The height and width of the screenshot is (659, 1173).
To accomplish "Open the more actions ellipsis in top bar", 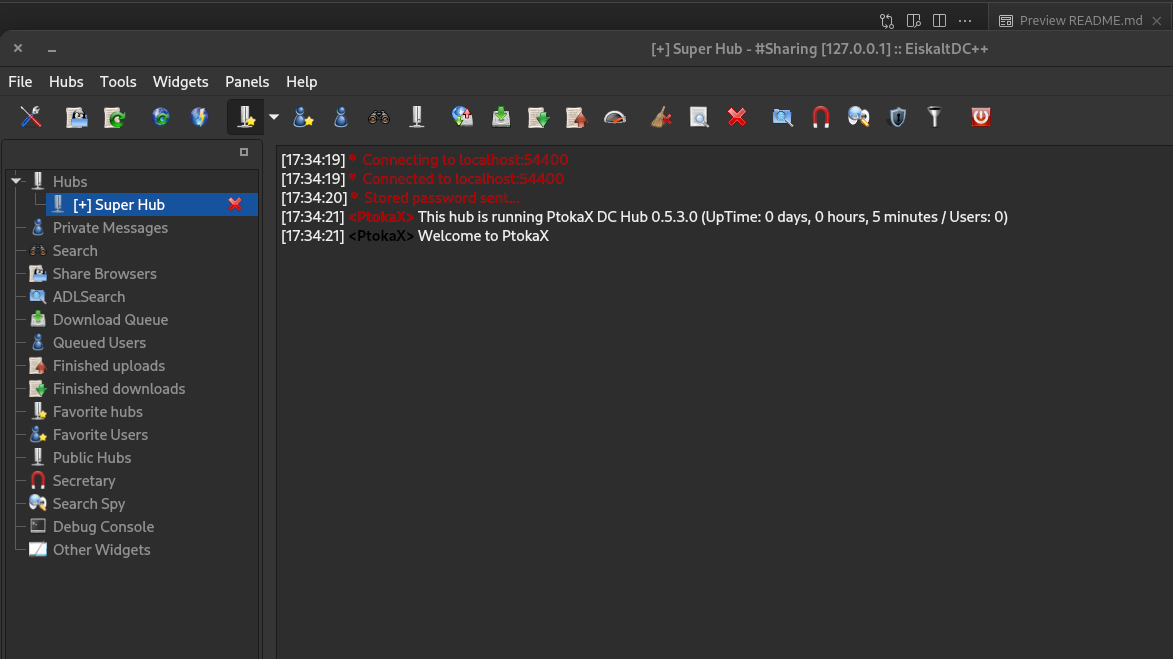I will point(965,20).
